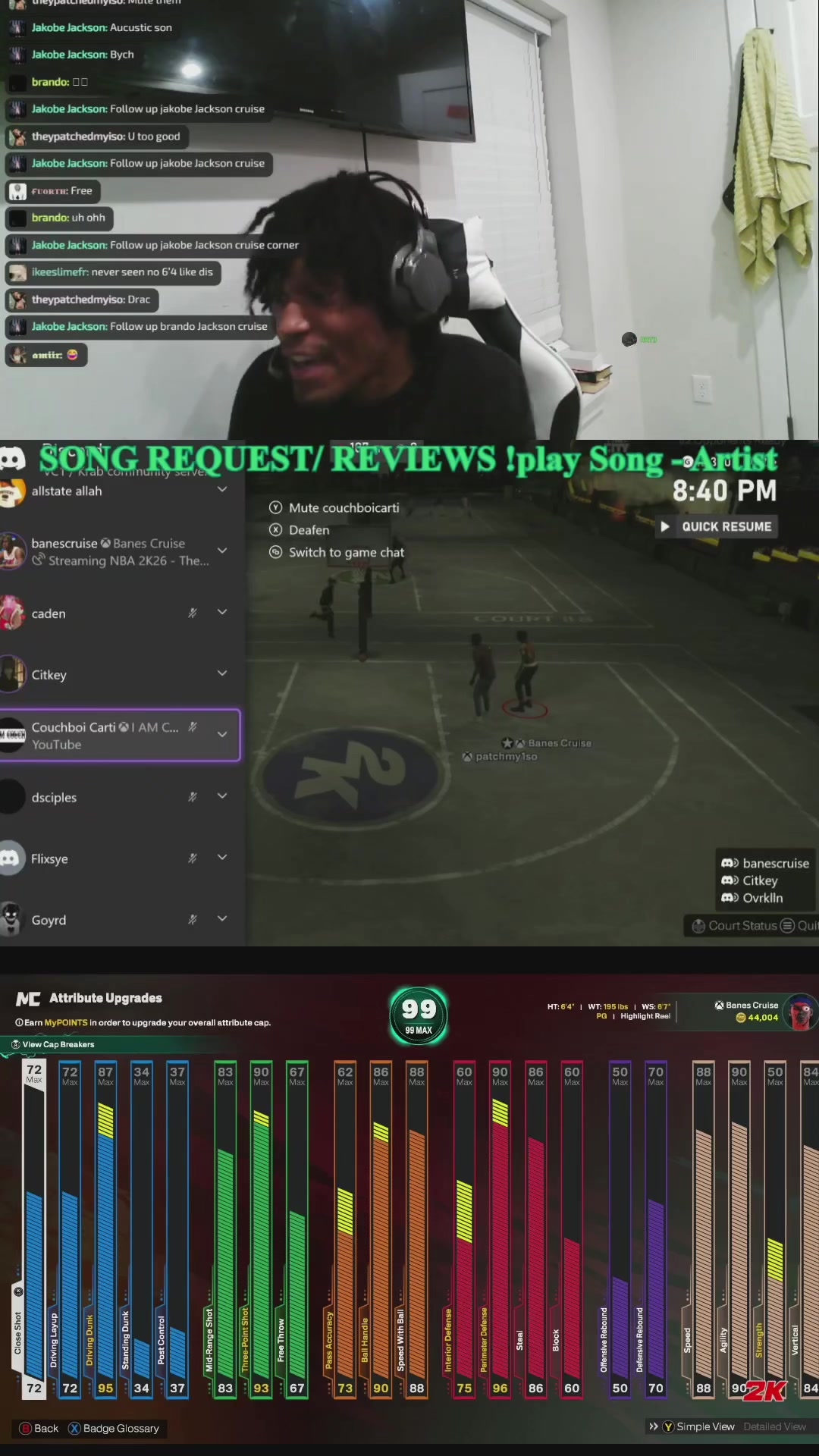Select the Deafen option
Screen dimensions: 819x1456
click(x=300, y=530)
